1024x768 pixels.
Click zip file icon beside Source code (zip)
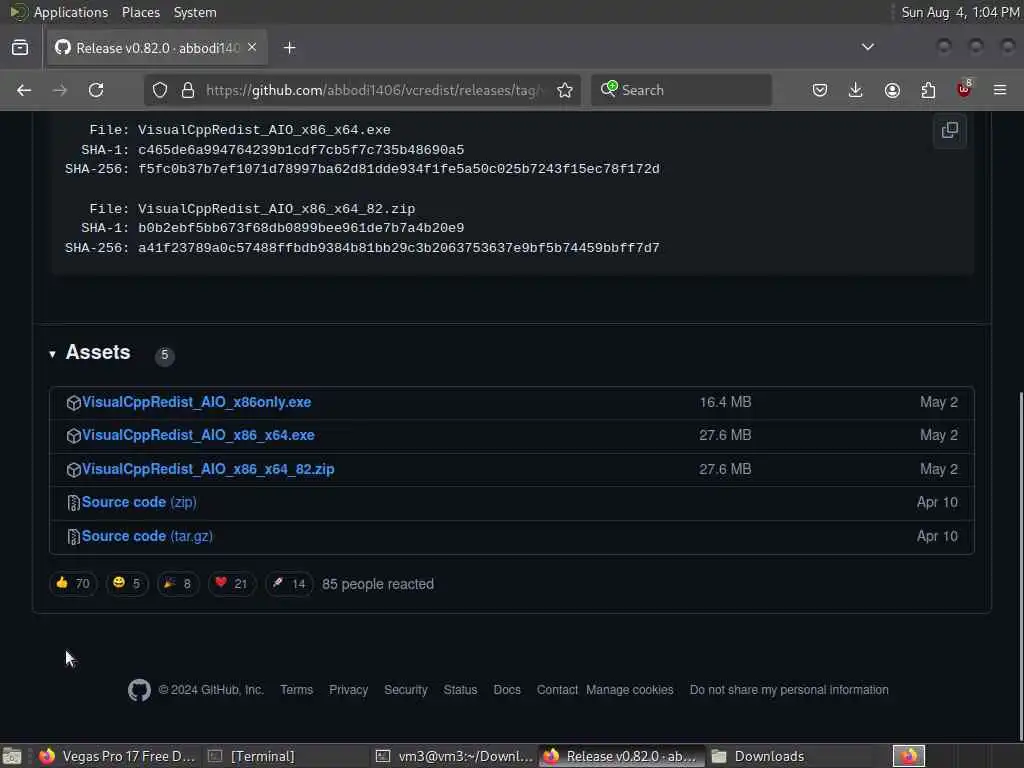click(x=73, y=503)
